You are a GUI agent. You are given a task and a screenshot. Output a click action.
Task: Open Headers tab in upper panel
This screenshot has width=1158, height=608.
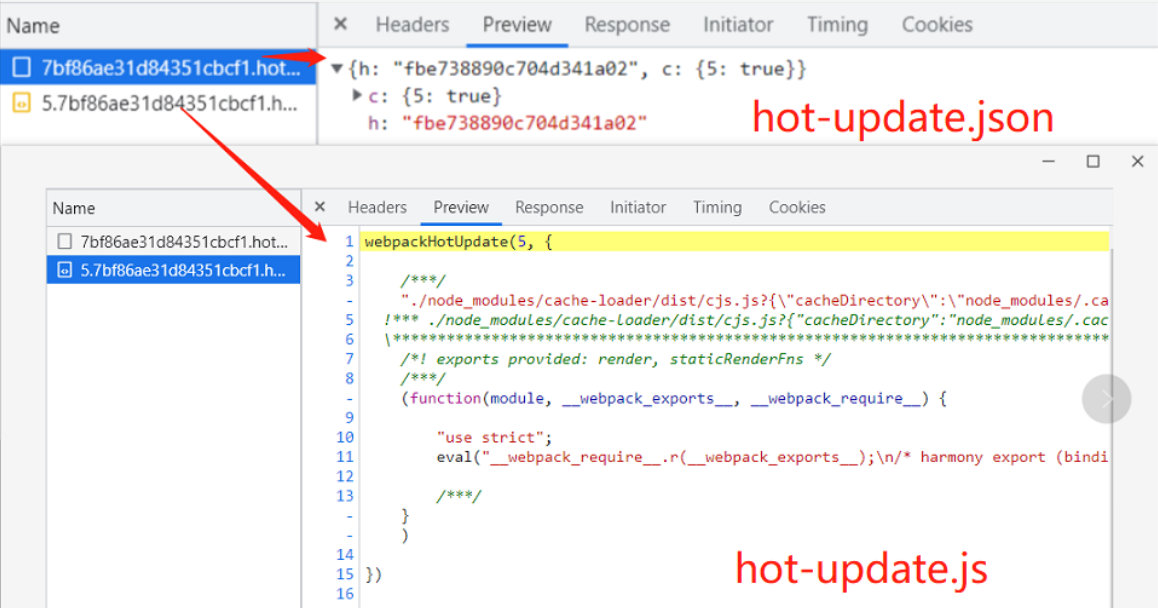pyautogui.click(x=412, y=24)
